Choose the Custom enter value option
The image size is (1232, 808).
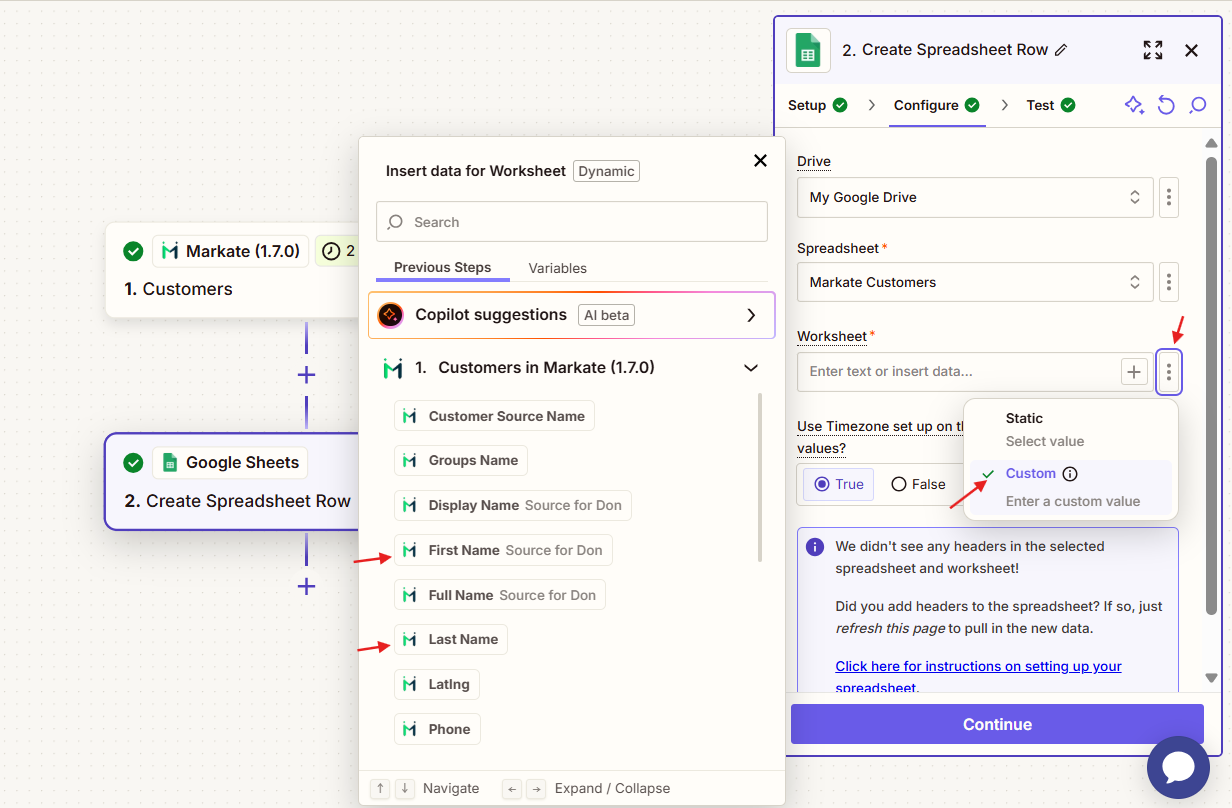point(1070,487)
